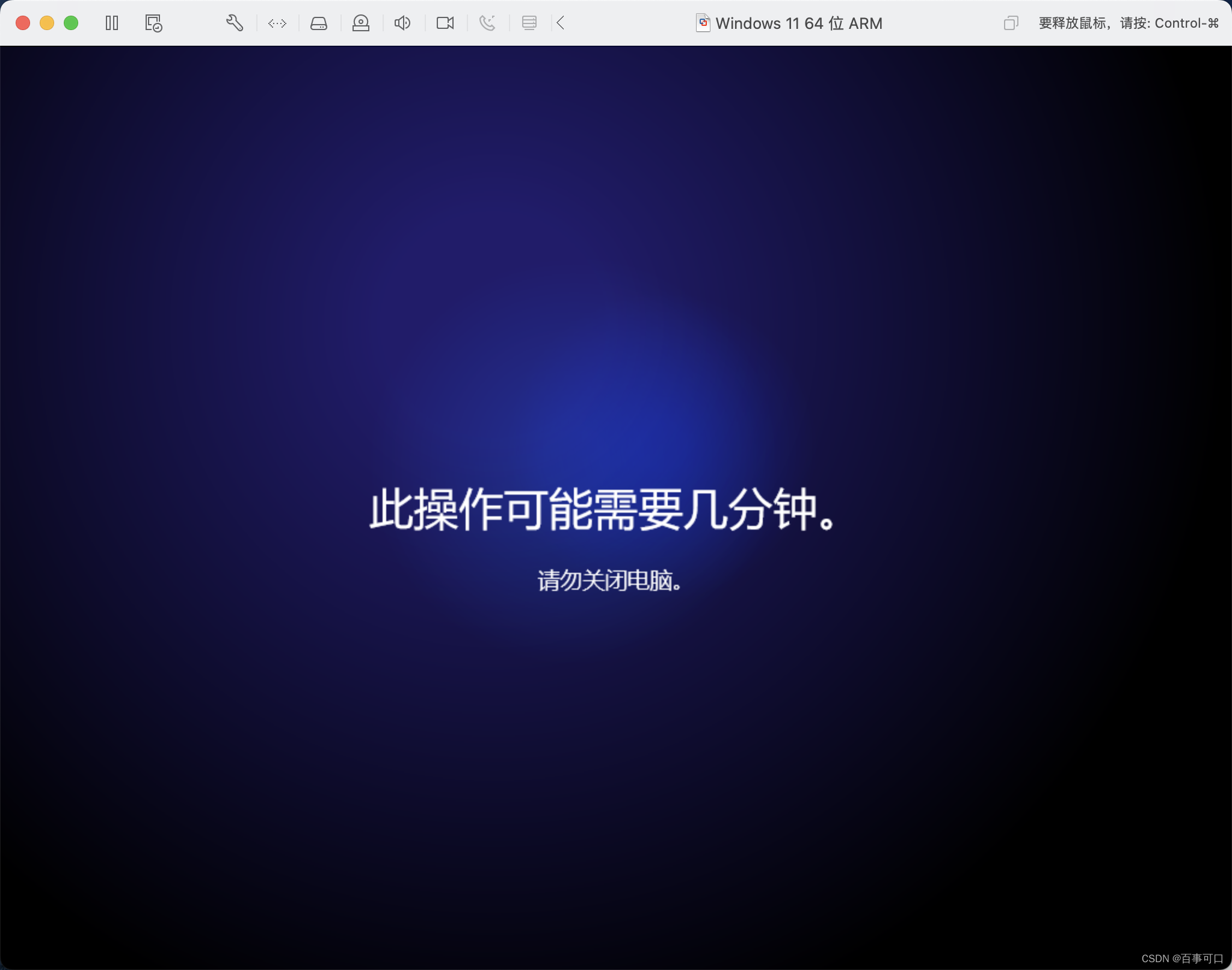
Task: Click the hard disk drive icon
Action: (x=319, y=23)
